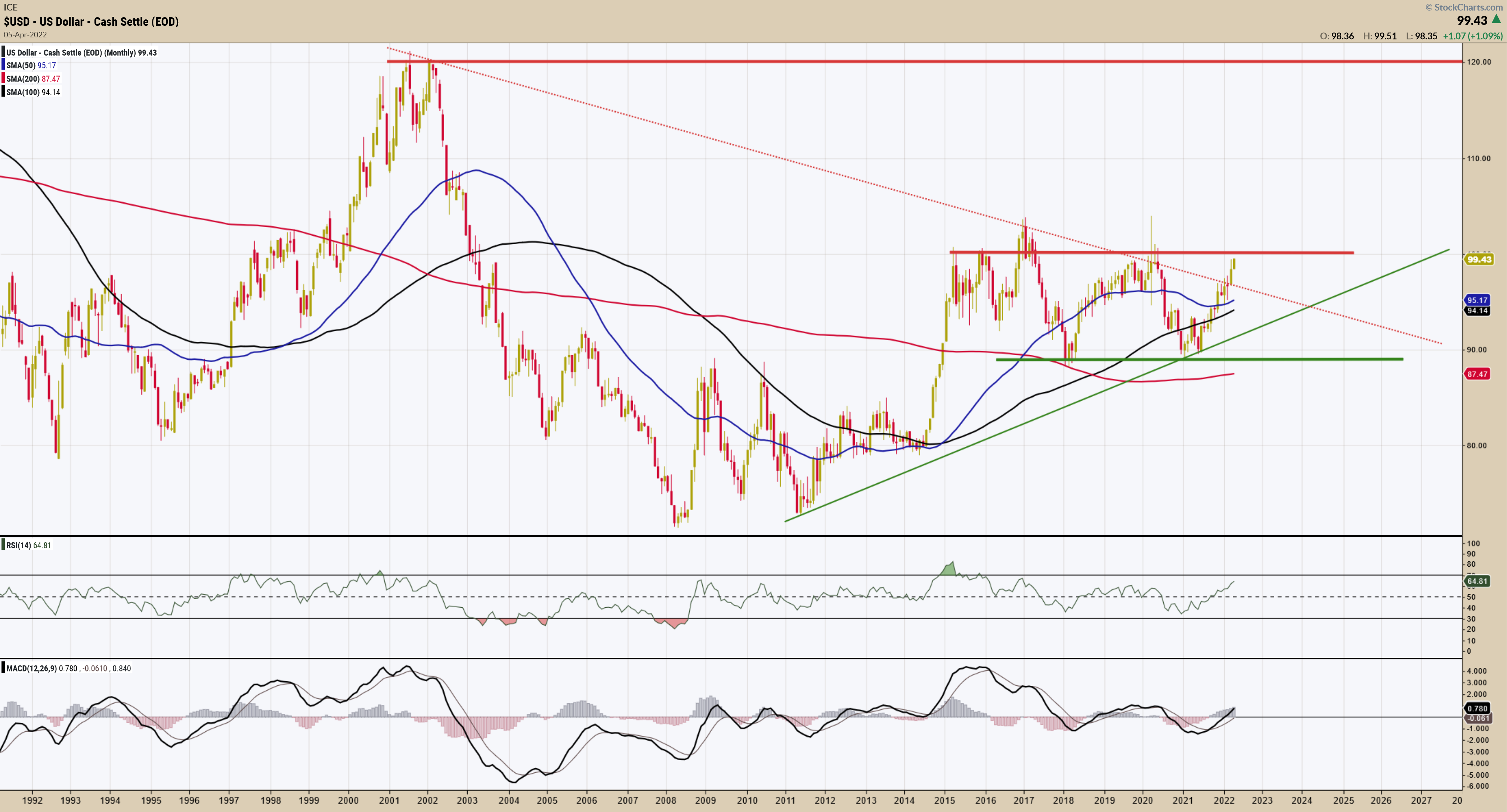Select the SMA(100) 94.14 legend entry
1507x812 pixels.
tap(33, 92)
